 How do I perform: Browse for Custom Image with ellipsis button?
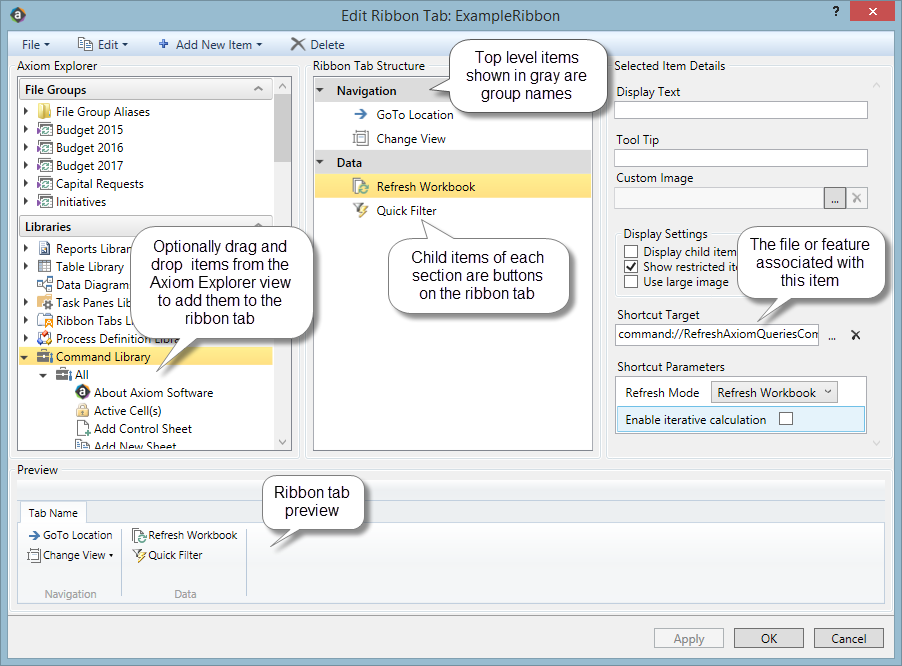pos(835,198)
